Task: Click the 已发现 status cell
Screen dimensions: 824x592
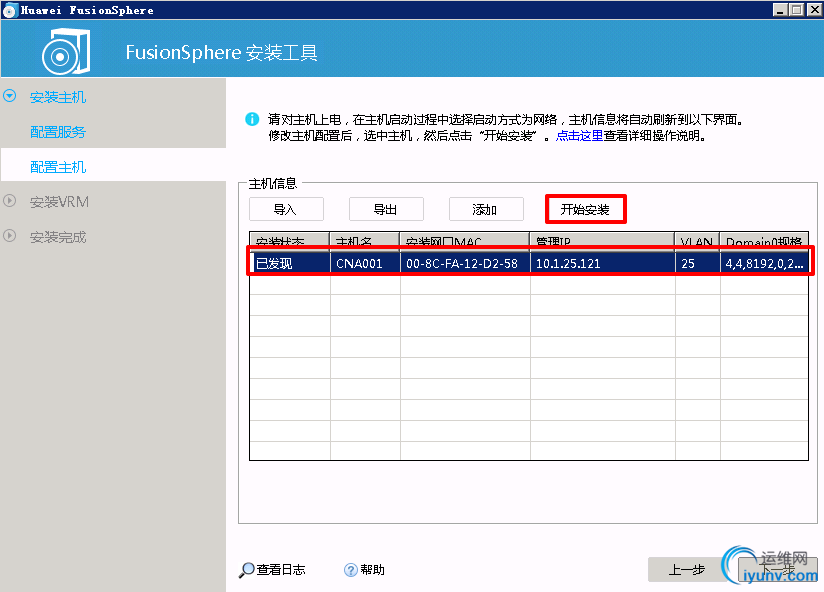Action: tap(290, 263)
